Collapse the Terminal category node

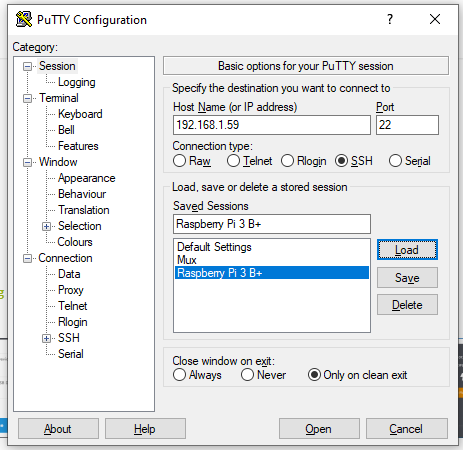tap(27, 98)
